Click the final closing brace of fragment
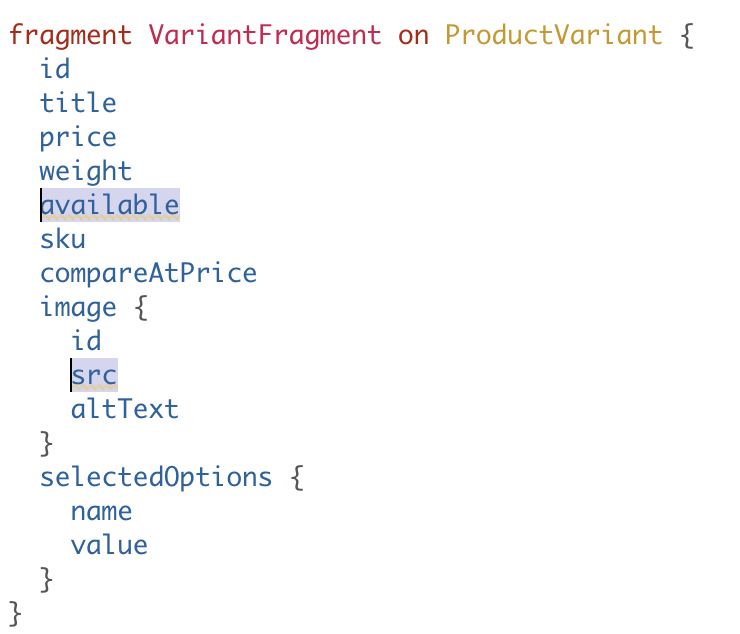The height and width of the screenshot is (634, 740). click(x=16, y=614)
